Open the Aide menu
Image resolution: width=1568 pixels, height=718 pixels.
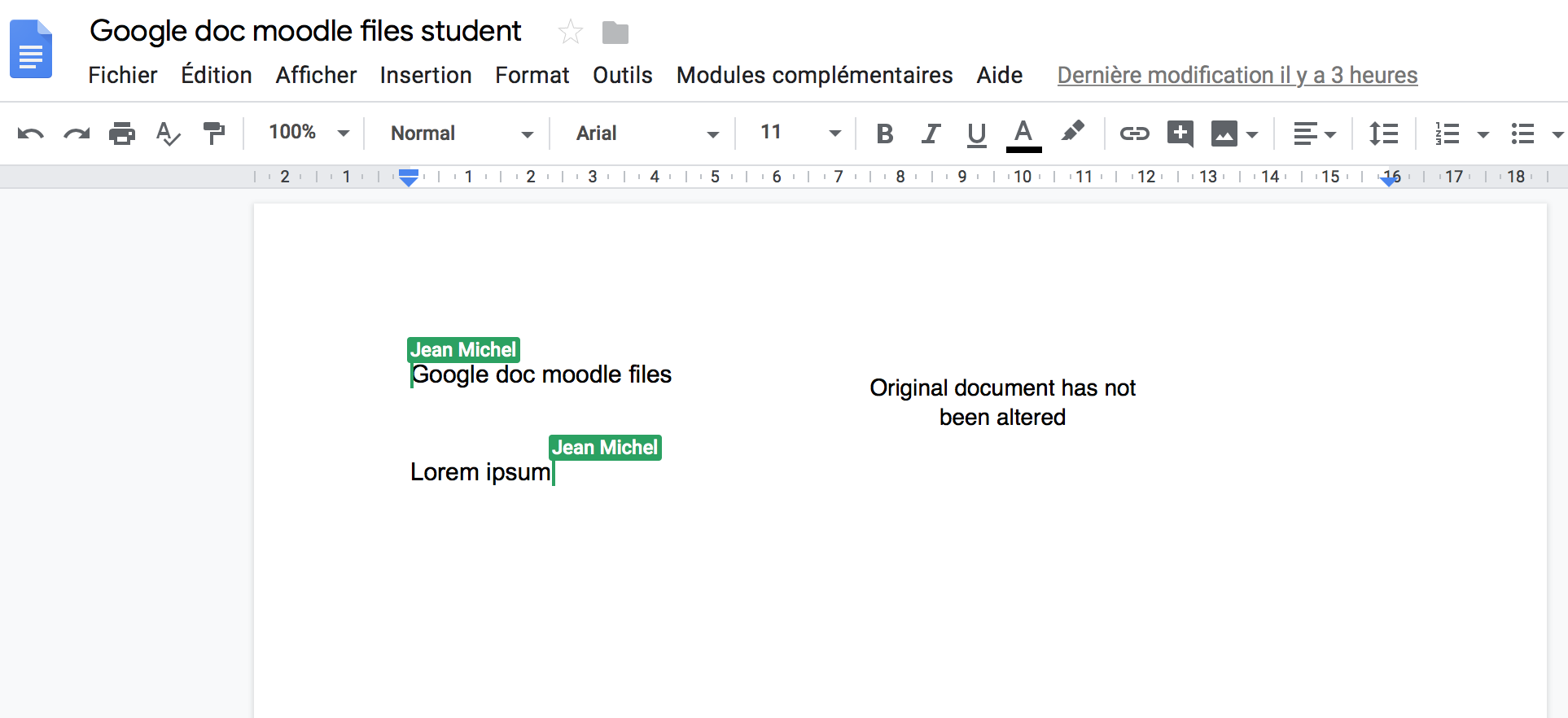[x=1000, y=75]
